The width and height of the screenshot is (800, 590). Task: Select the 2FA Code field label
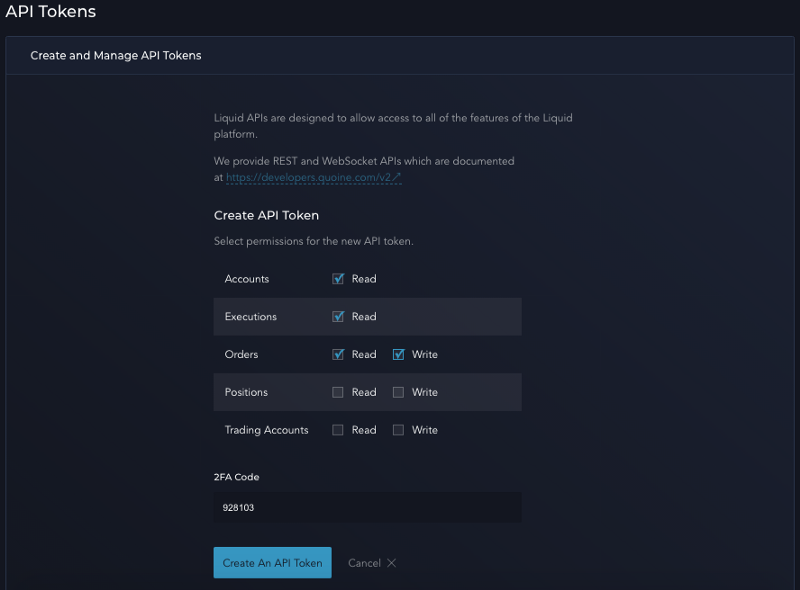236,477
